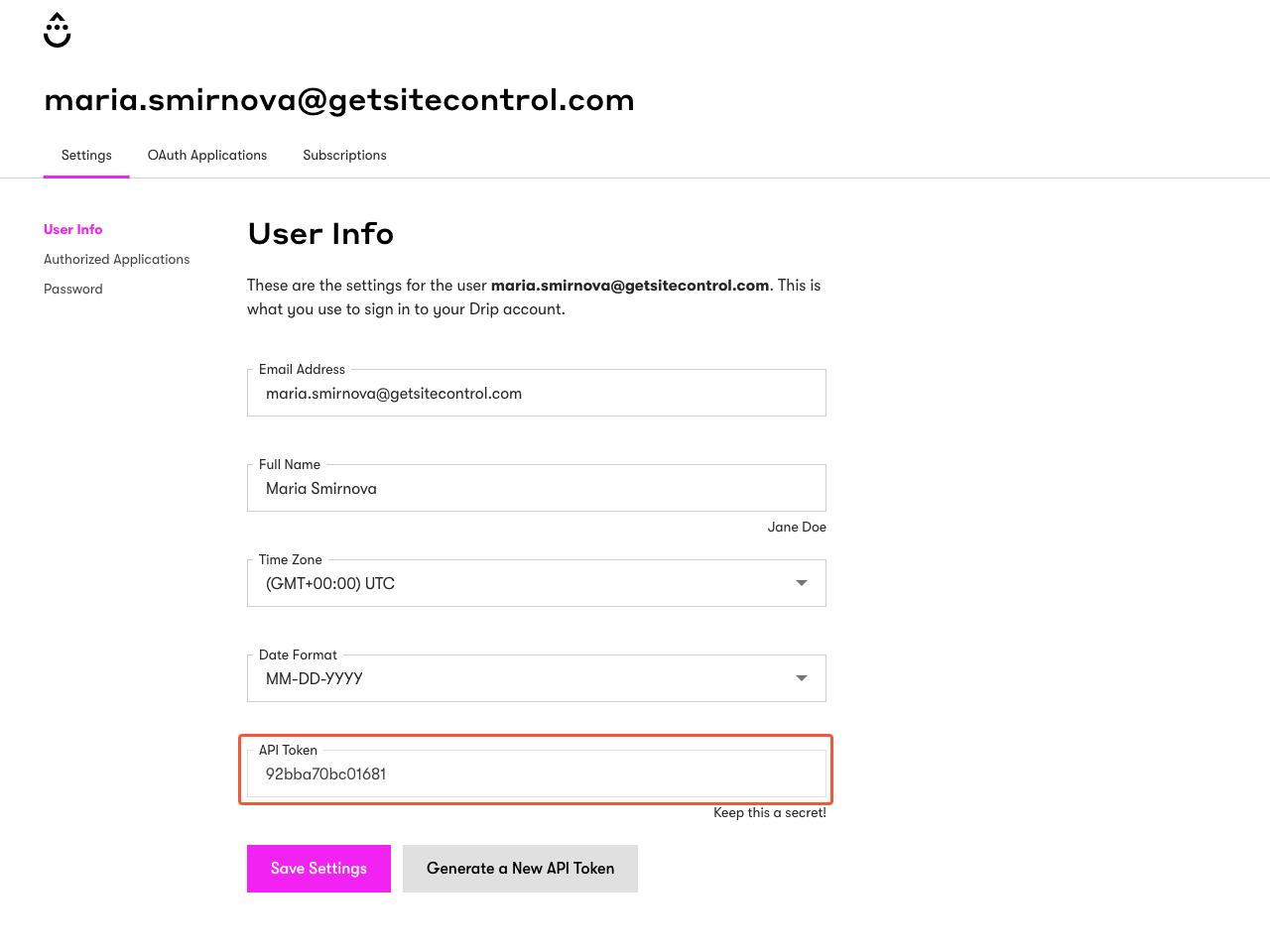This screenshot has height=952, width=1270.
Task: Click the 'Keep this a secret!' hint text
Action: (x=769, y=813)
